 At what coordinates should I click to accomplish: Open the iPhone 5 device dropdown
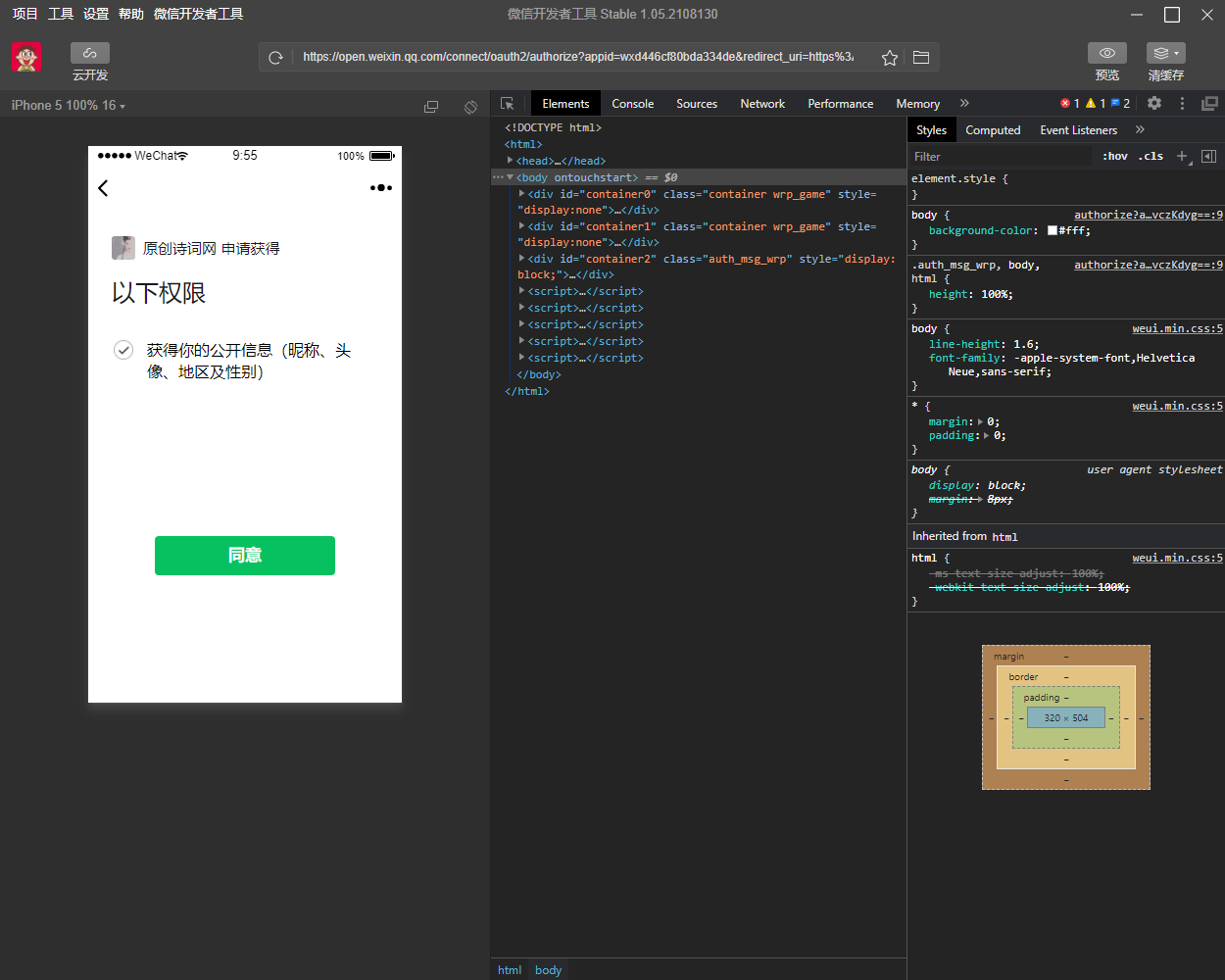pyautogui.click(x=68, y=105)
